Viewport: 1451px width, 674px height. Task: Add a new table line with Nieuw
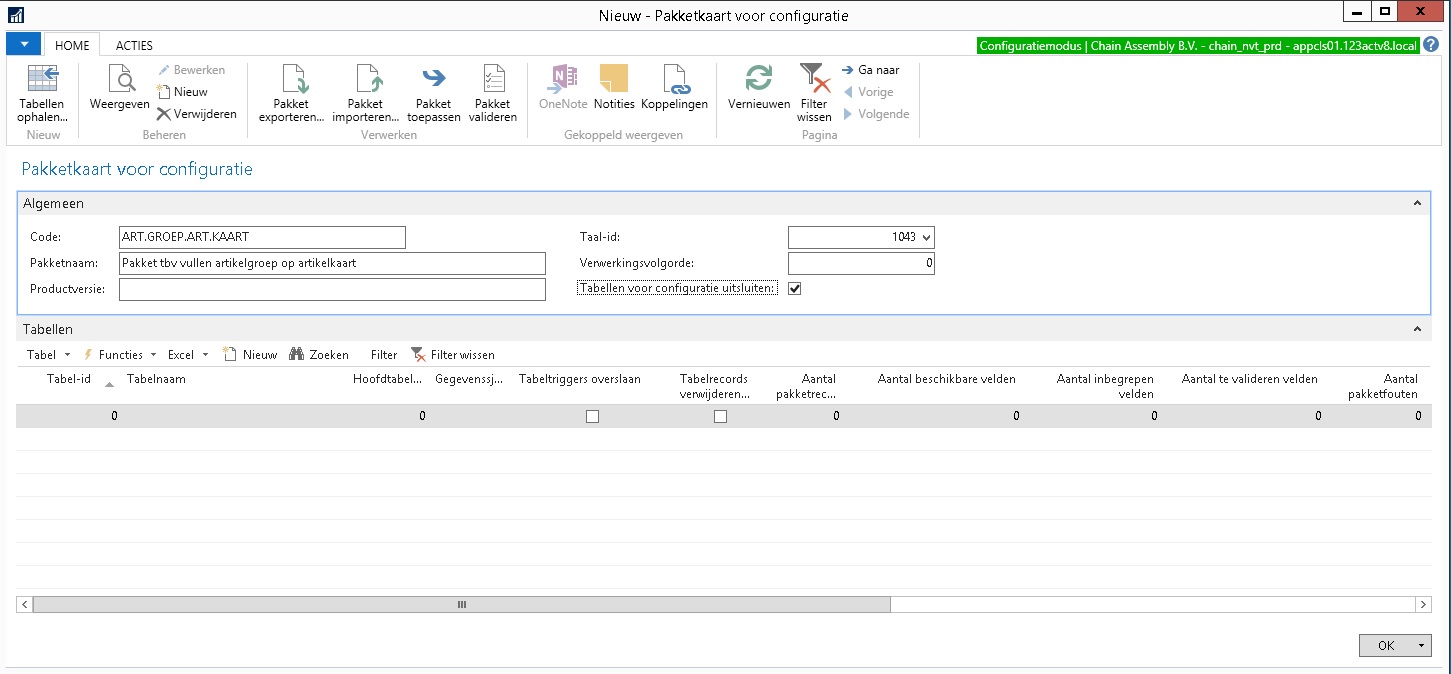pyautogui.click(x=250, y=355)
